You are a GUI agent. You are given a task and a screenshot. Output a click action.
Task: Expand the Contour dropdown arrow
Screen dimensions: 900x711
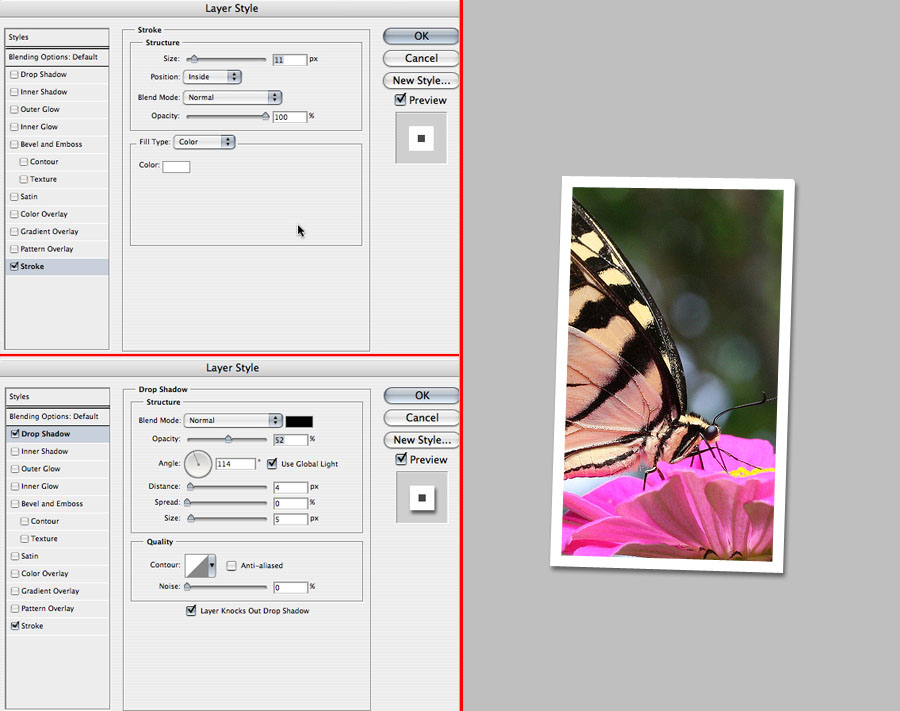(x=212, y=566)
